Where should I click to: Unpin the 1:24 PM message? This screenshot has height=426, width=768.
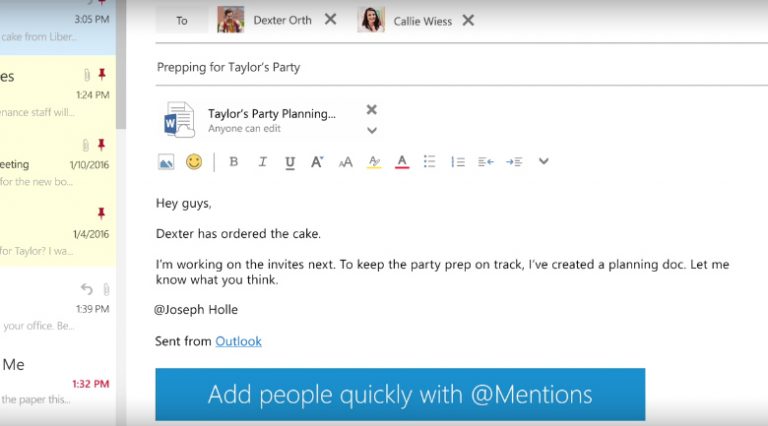[x=102, y=74]
